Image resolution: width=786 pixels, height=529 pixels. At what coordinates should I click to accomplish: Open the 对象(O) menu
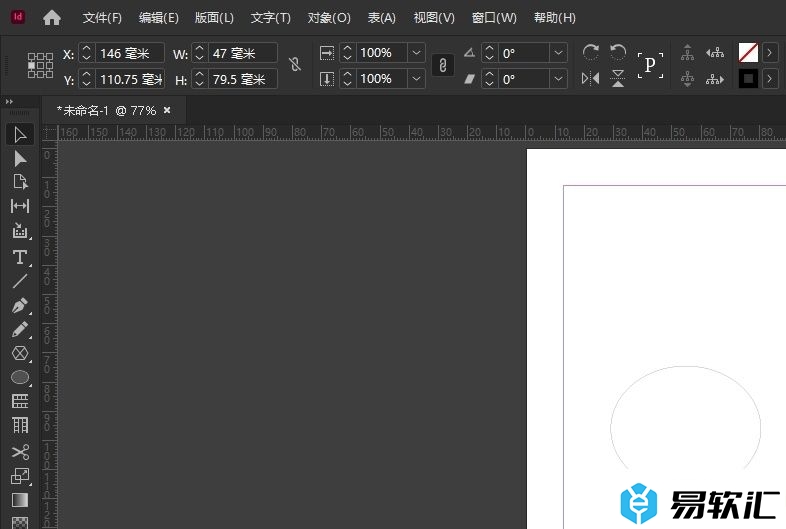click(329, 18)
